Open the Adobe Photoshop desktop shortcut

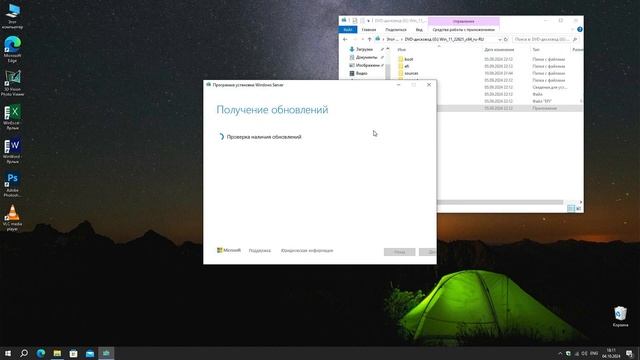pyautogui.click(x=12, y=184)
